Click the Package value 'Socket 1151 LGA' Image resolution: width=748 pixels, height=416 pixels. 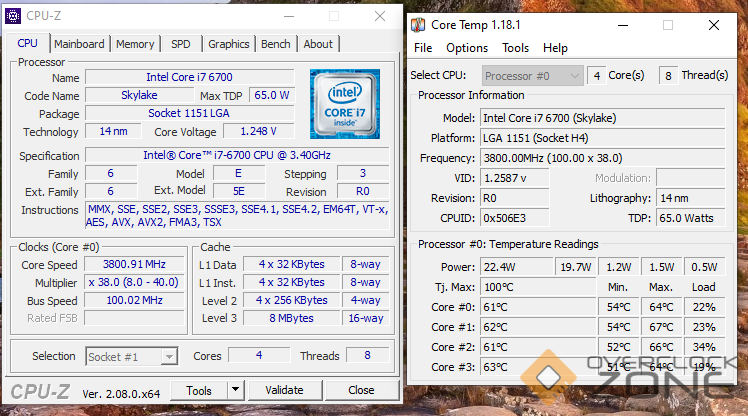(189, 114)
